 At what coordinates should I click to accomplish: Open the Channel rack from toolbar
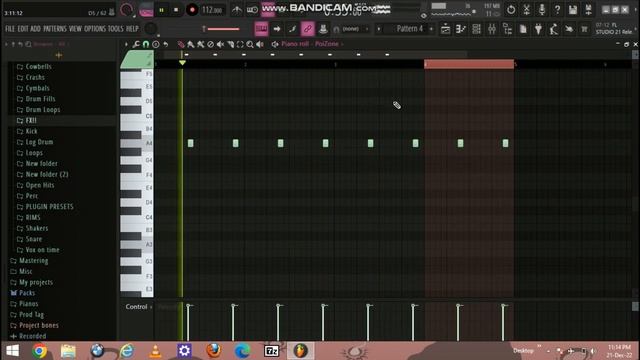pos(476,29)
